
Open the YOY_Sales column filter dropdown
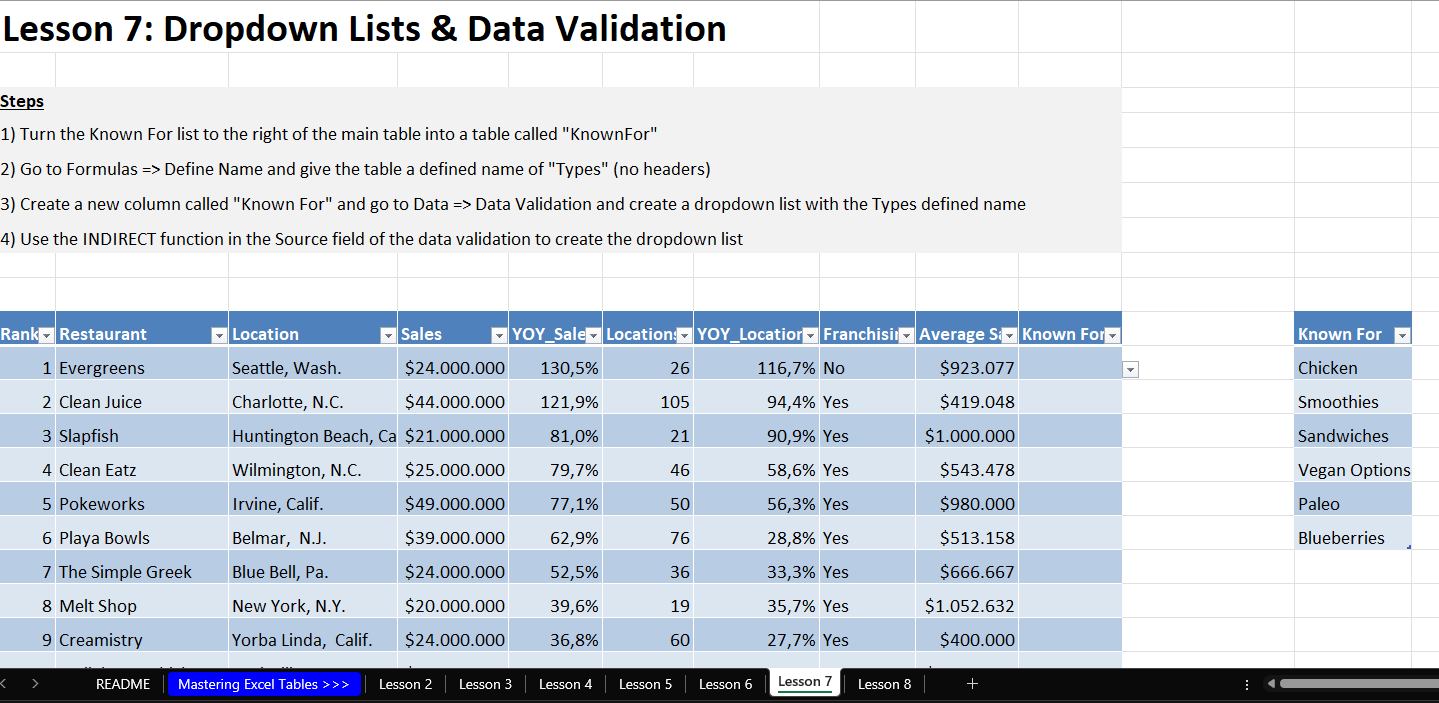pos(593,335)
